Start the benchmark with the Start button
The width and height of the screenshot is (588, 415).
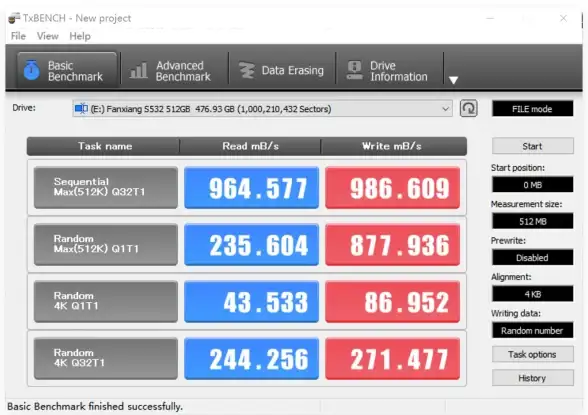point(532,146)
